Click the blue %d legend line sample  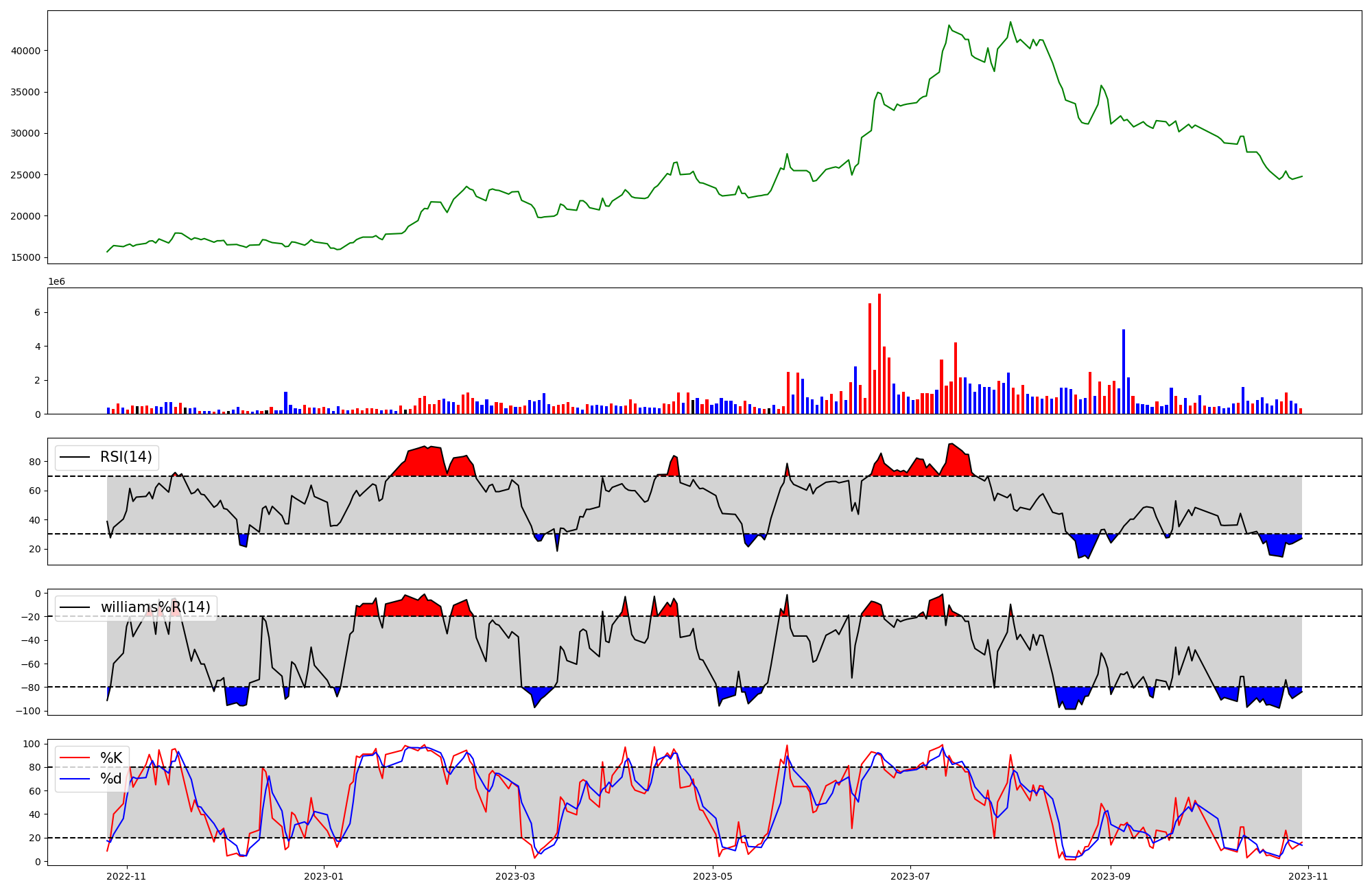pyautogui.click(x=75, y=779)
